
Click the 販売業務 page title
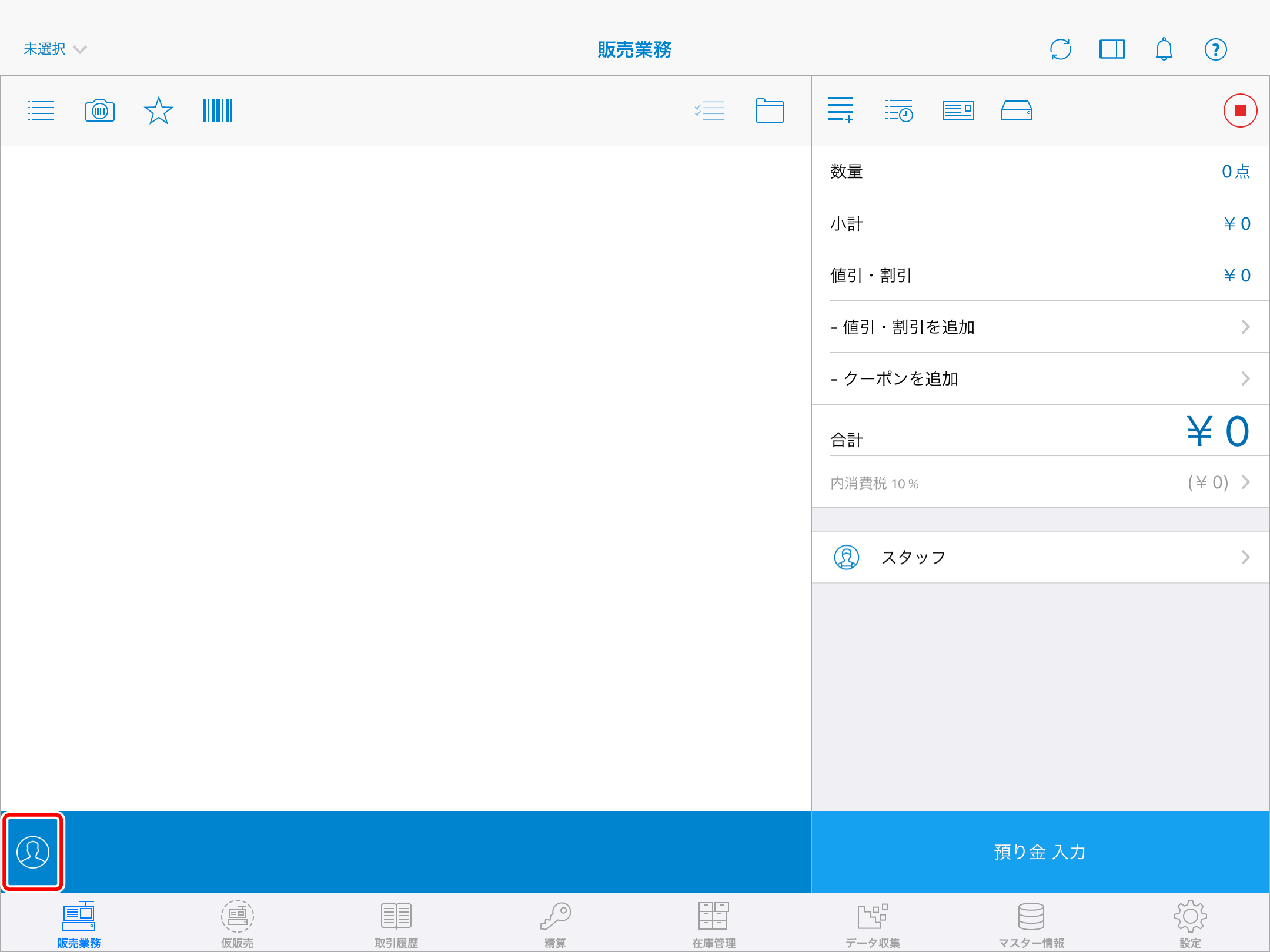pos(634,49)
